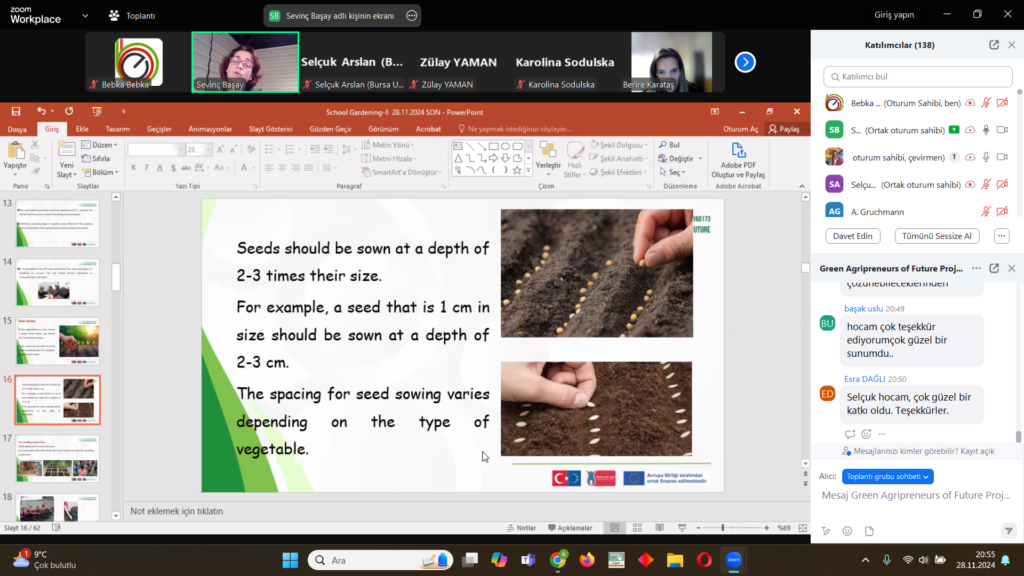
Task: Open Zoom from the Windows taskbar
Action: 733,559
